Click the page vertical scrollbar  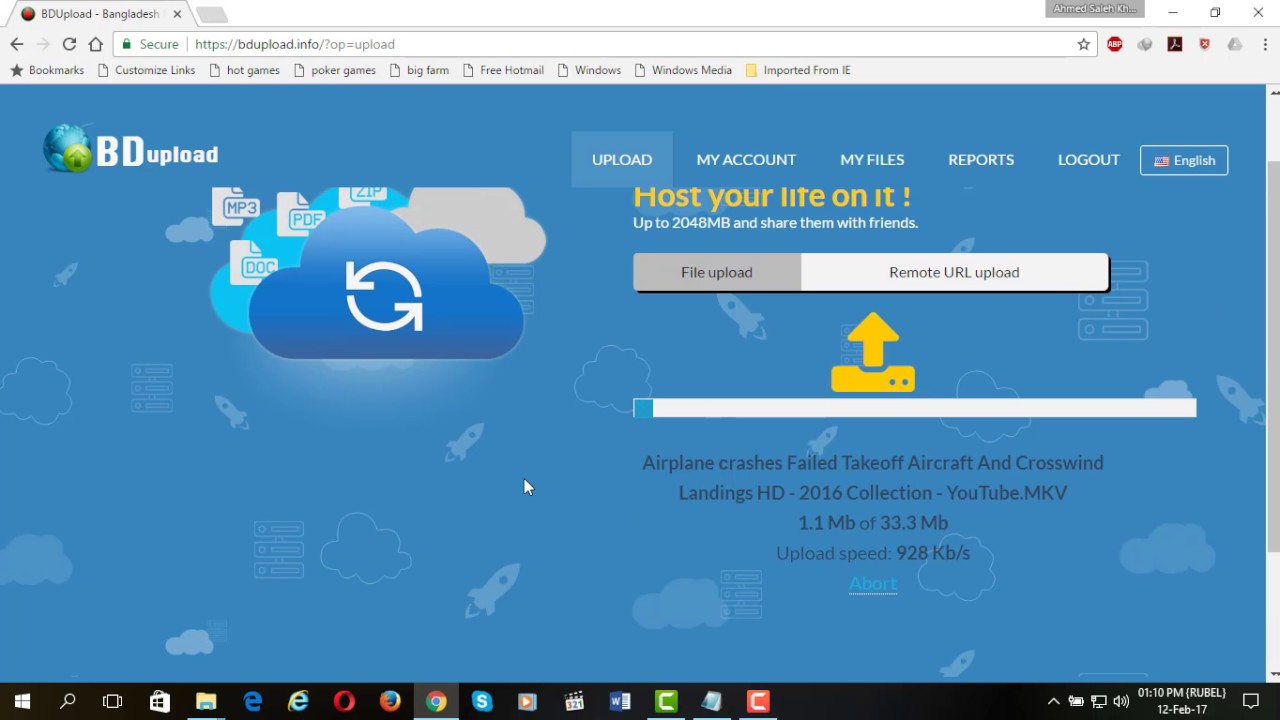pyautogui.click(x=1273, y=356)
